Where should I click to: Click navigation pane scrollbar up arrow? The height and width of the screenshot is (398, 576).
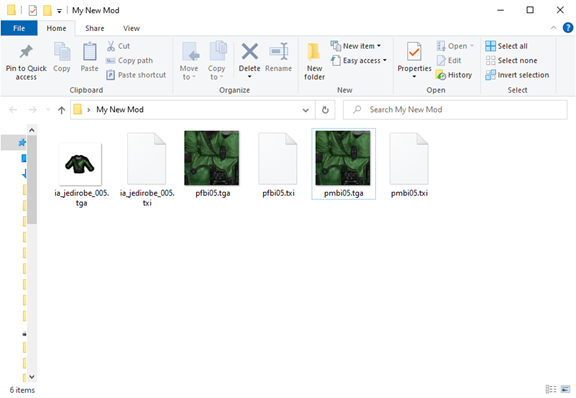coord(32,130)
